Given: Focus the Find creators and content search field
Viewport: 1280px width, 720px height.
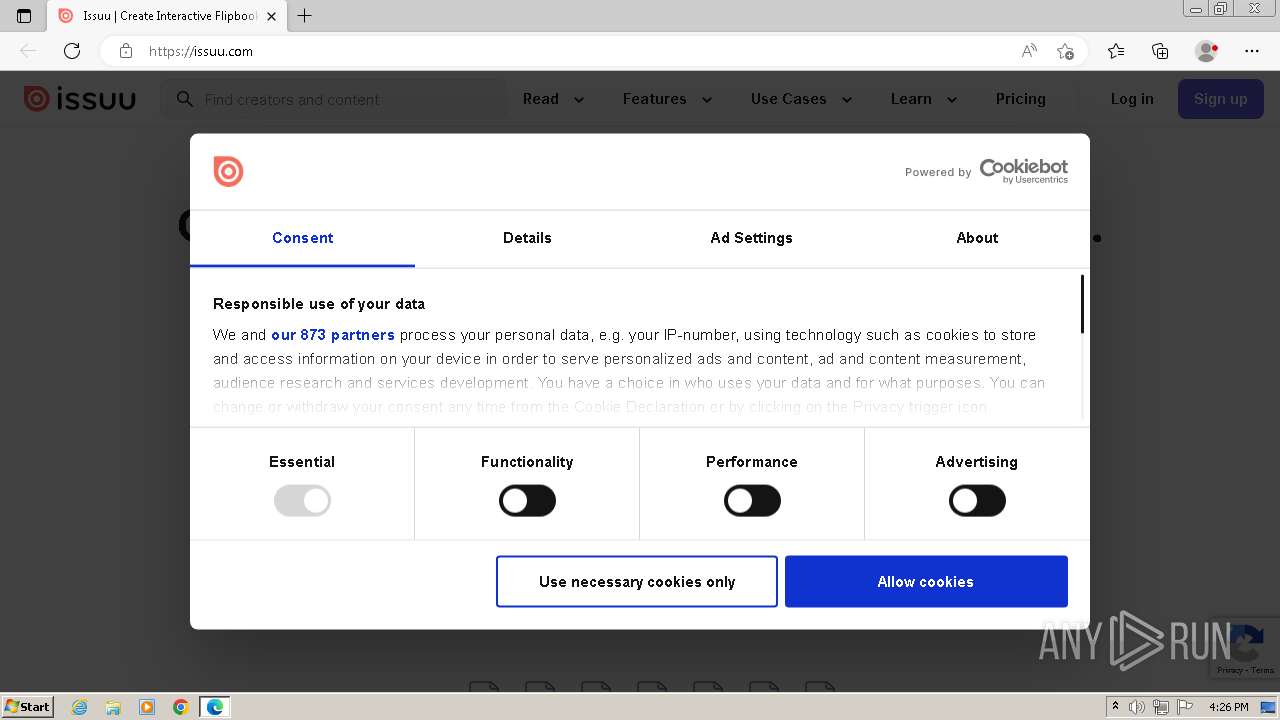Looking at the screenshot, I should click(x=334, y=99).
